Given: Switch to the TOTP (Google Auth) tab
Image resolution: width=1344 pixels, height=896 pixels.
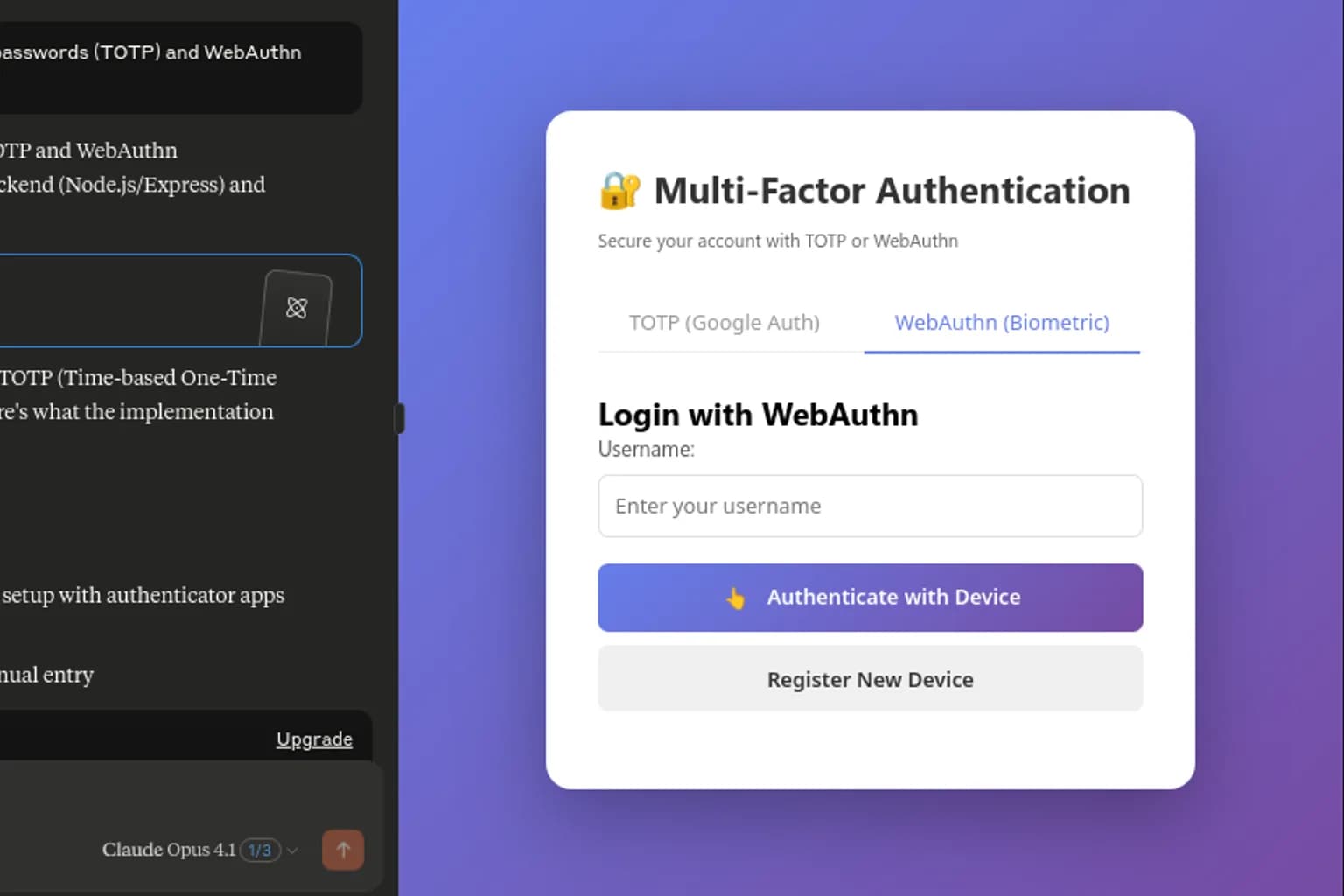Looking at the screenshot, I should (724, 323).
